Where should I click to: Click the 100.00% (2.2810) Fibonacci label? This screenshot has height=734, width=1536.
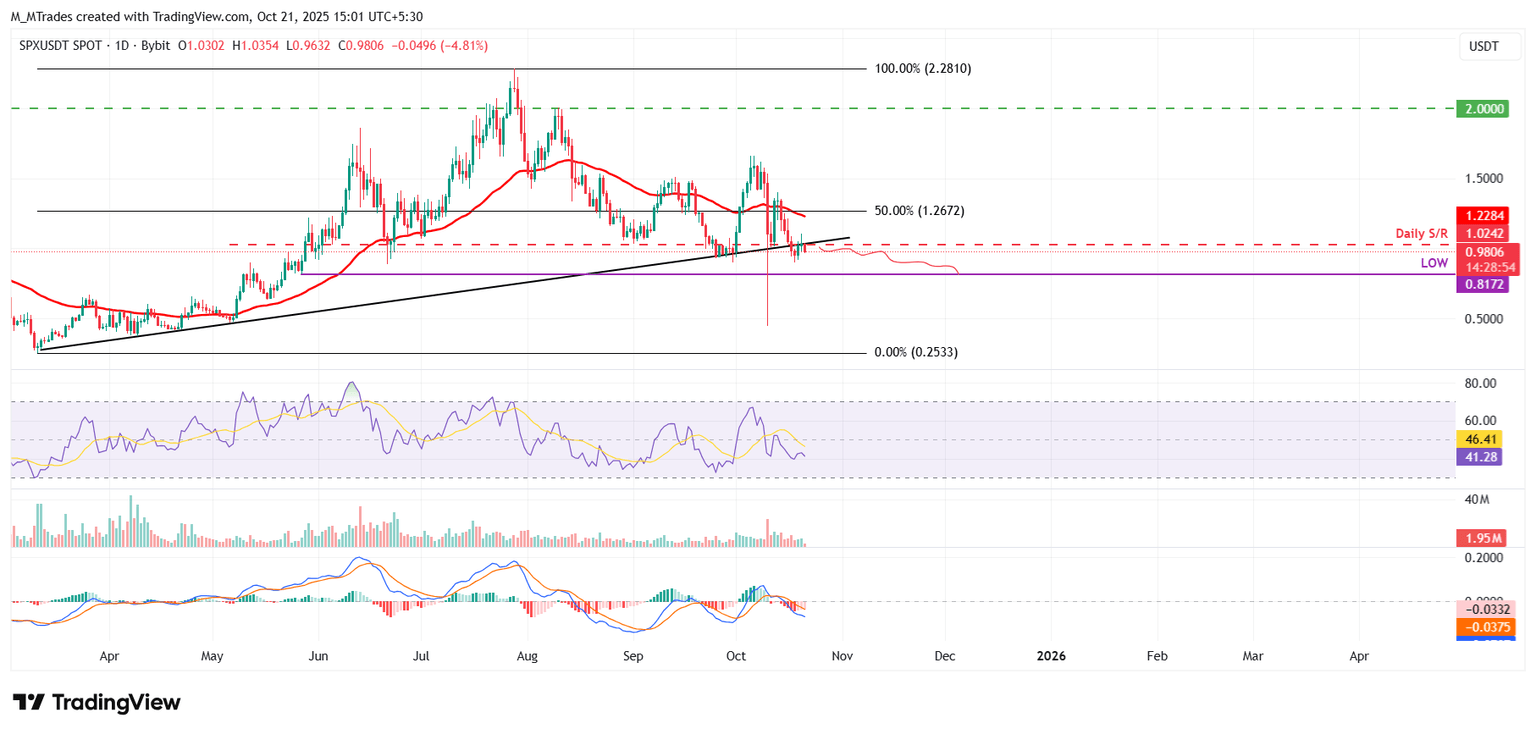922,69
